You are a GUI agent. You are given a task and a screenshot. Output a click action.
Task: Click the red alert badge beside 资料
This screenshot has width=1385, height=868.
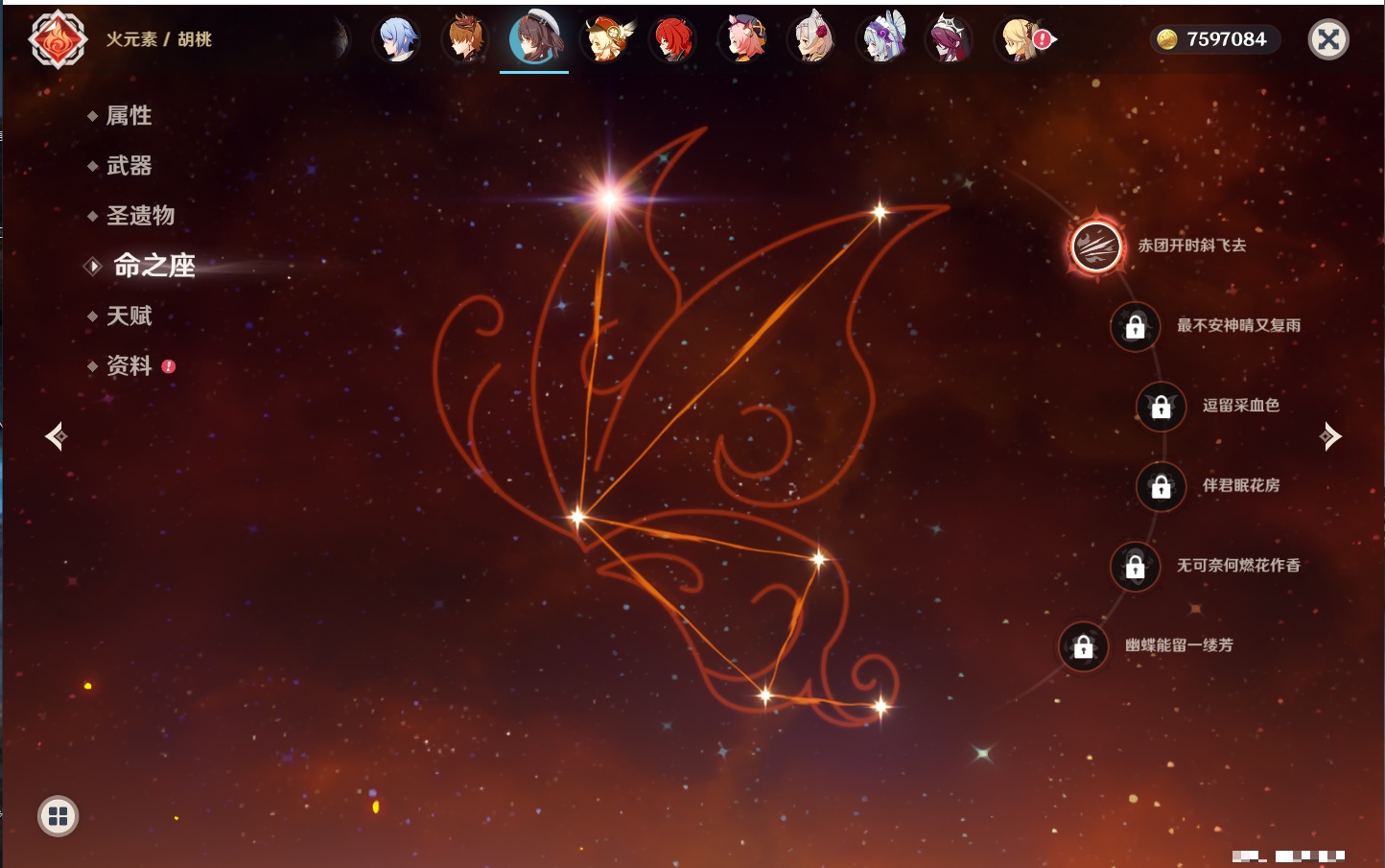coord(169,366)
